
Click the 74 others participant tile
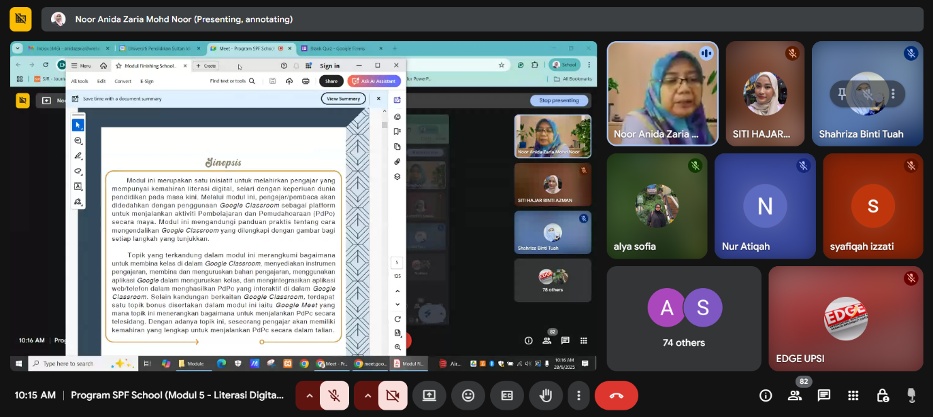point(684,315)
